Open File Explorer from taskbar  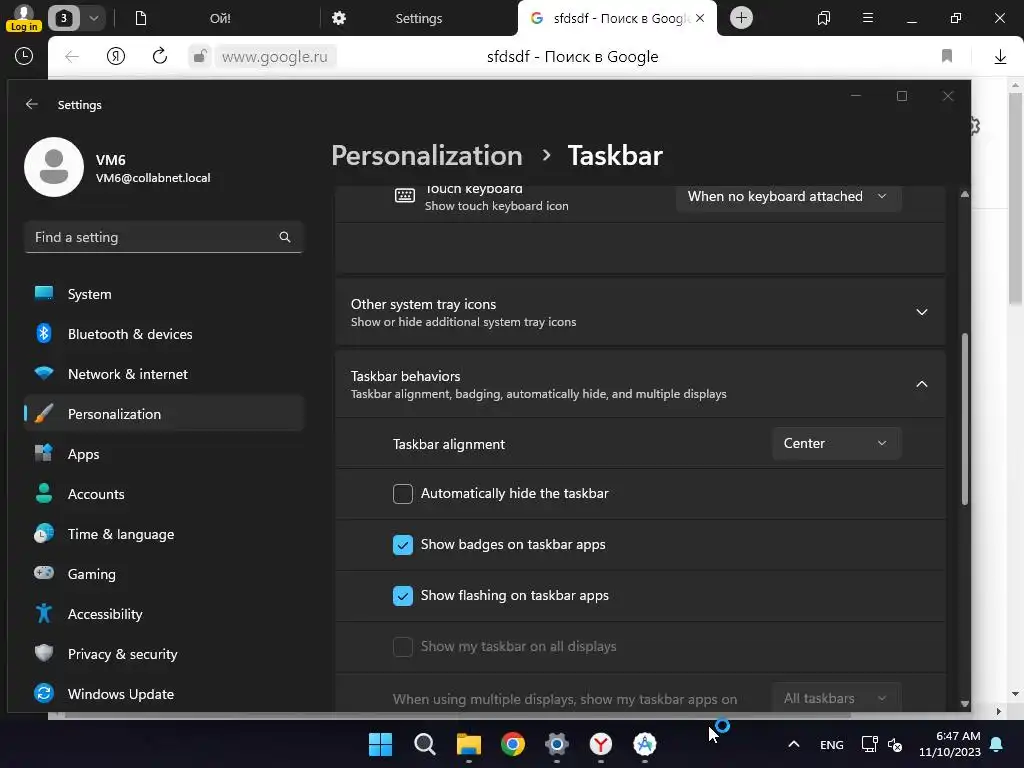tap(468, 744)
